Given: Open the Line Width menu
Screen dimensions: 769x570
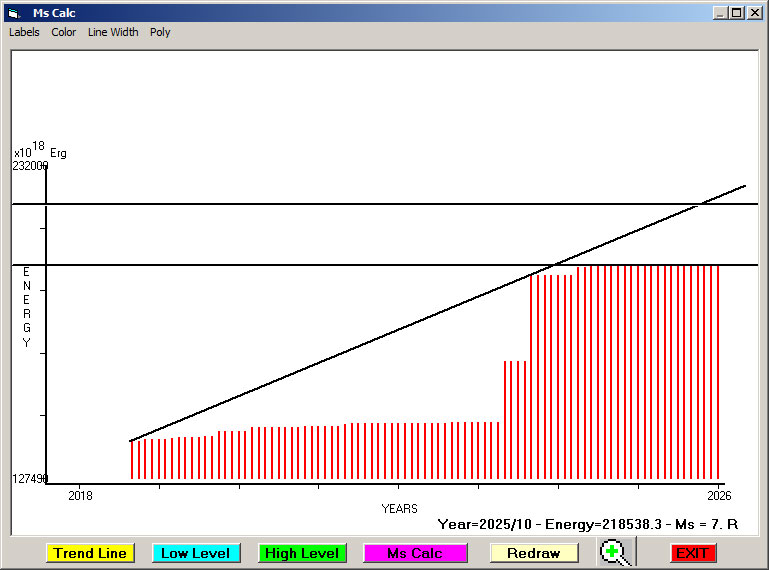Looking at the screenshot, I should tap(113, 32).
